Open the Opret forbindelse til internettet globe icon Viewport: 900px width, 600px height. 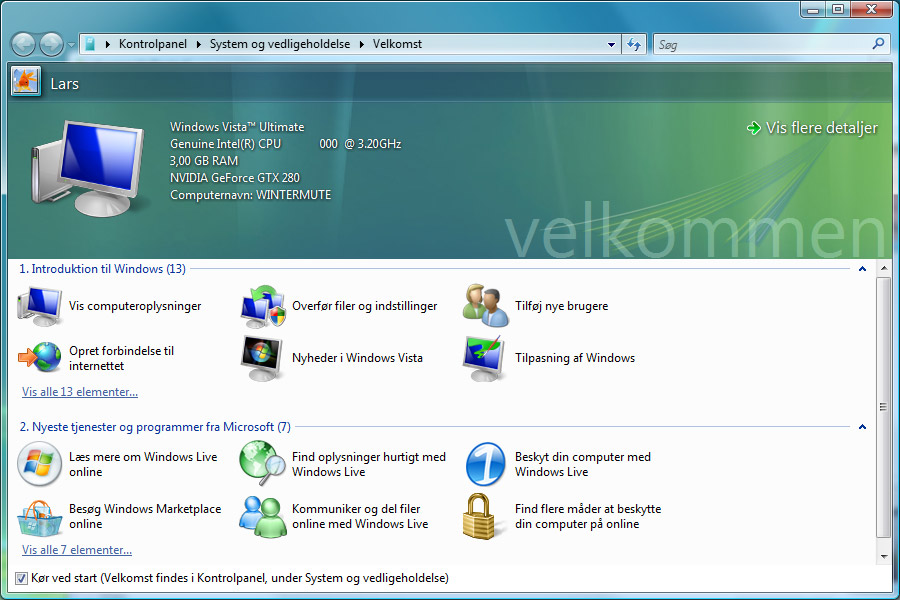click(40, 358)
